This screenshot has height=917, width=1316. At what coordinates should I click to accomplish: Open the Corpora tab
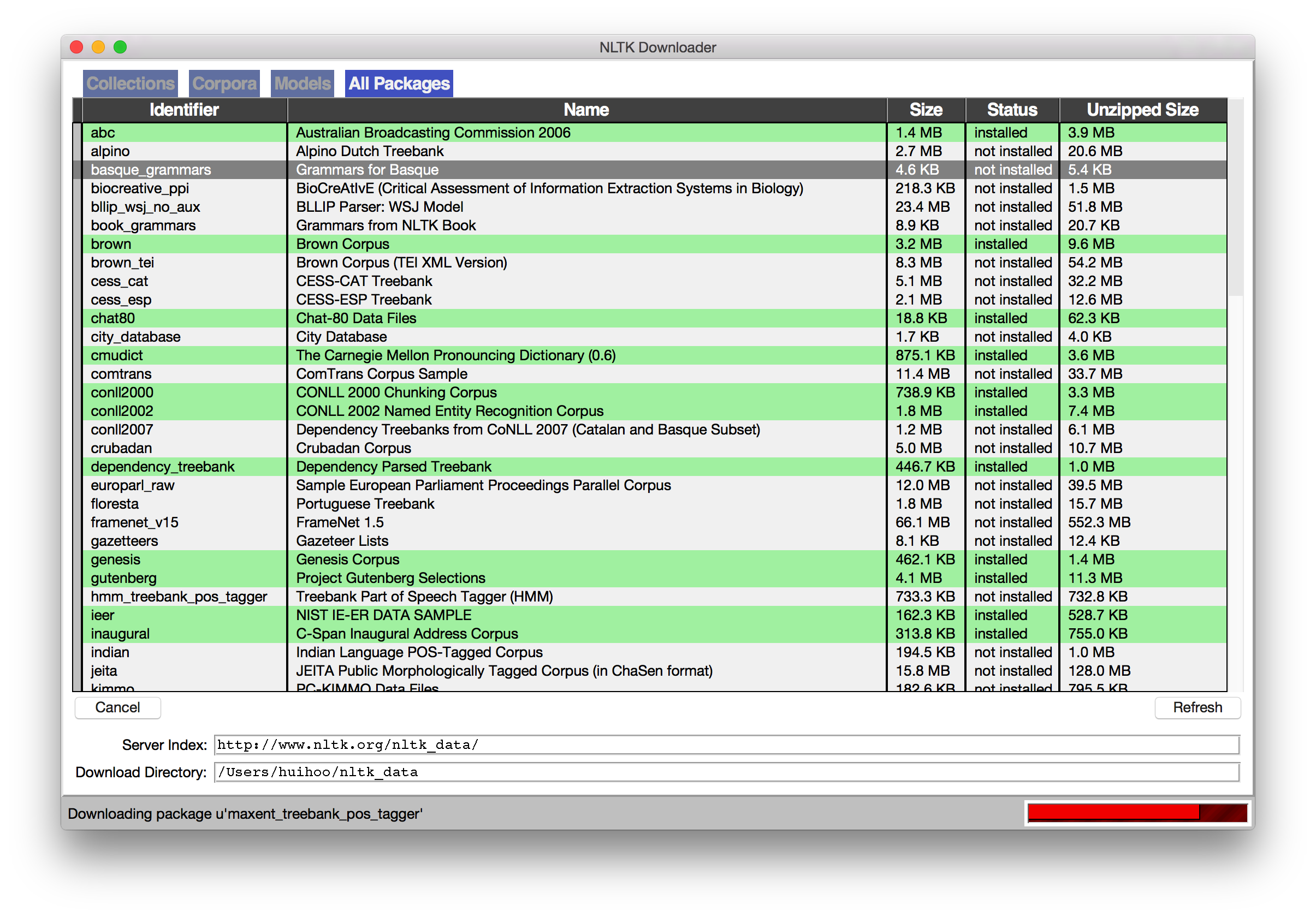[224, 84]
